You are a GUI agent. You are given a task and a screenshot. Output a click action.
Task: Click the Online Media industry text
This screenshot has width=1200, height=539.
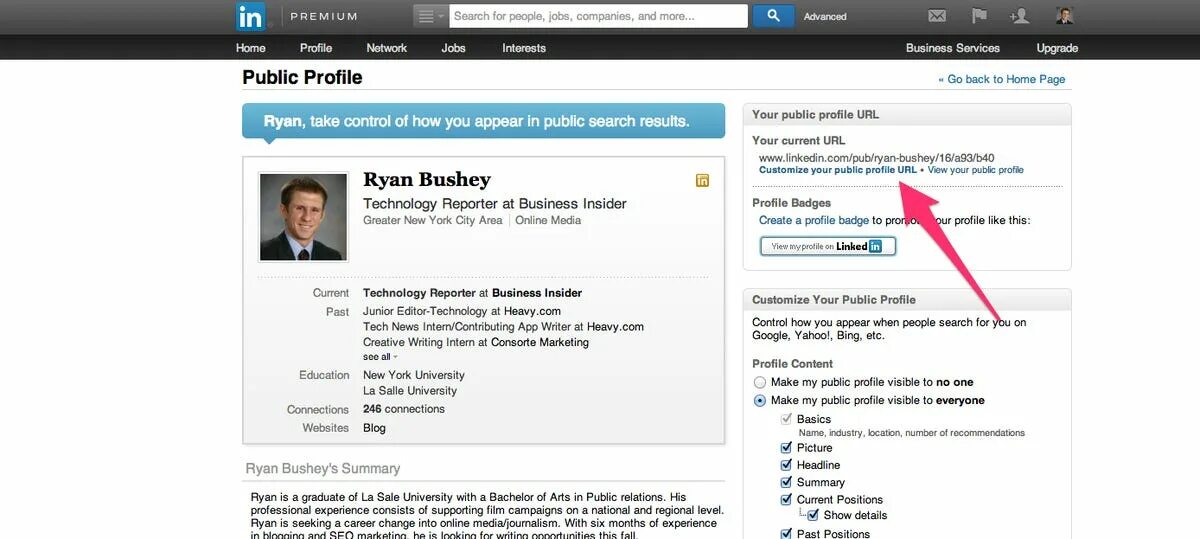548,220
